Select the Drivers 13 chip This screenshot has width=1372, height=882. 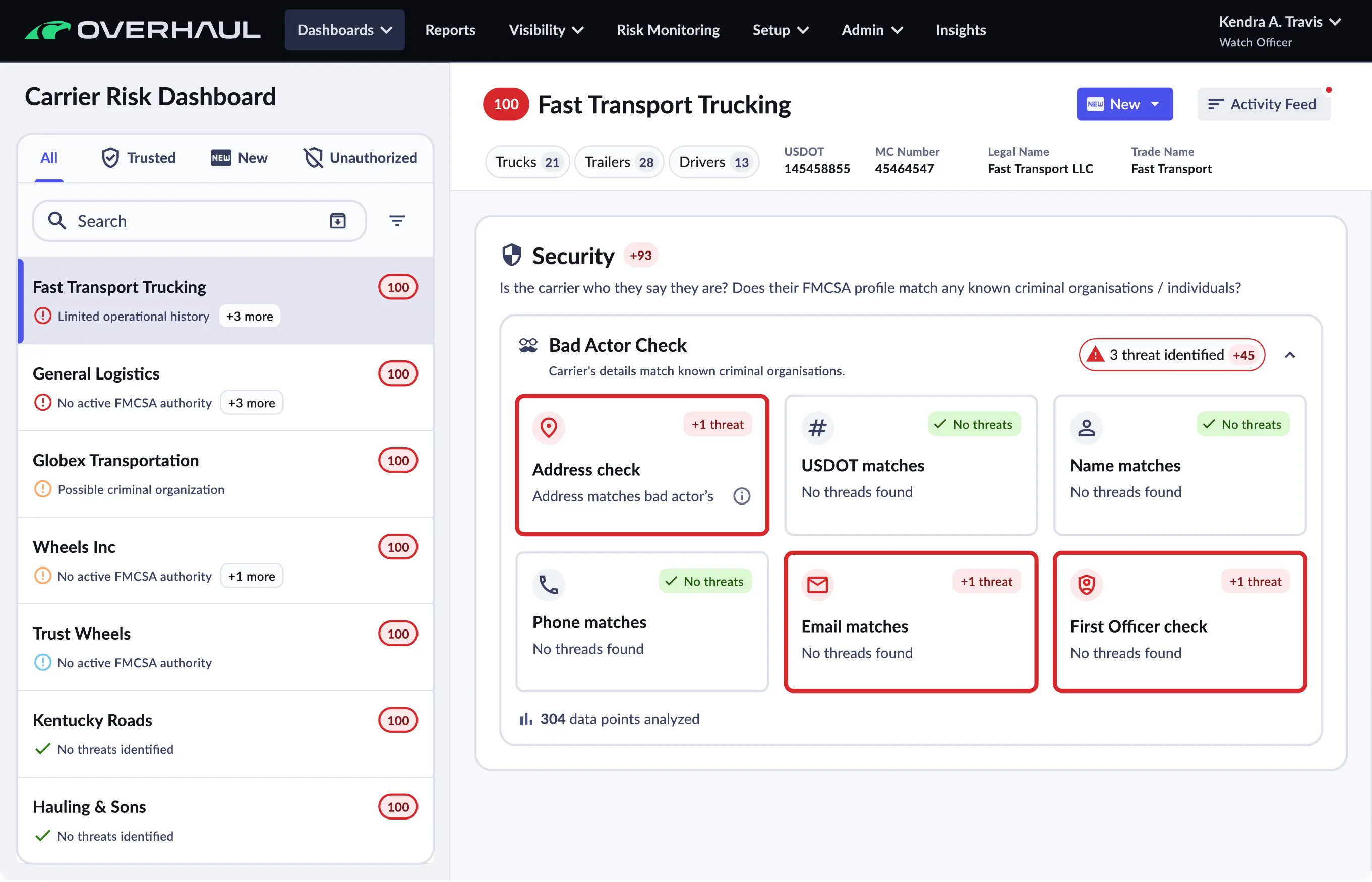tap(713, 162)
